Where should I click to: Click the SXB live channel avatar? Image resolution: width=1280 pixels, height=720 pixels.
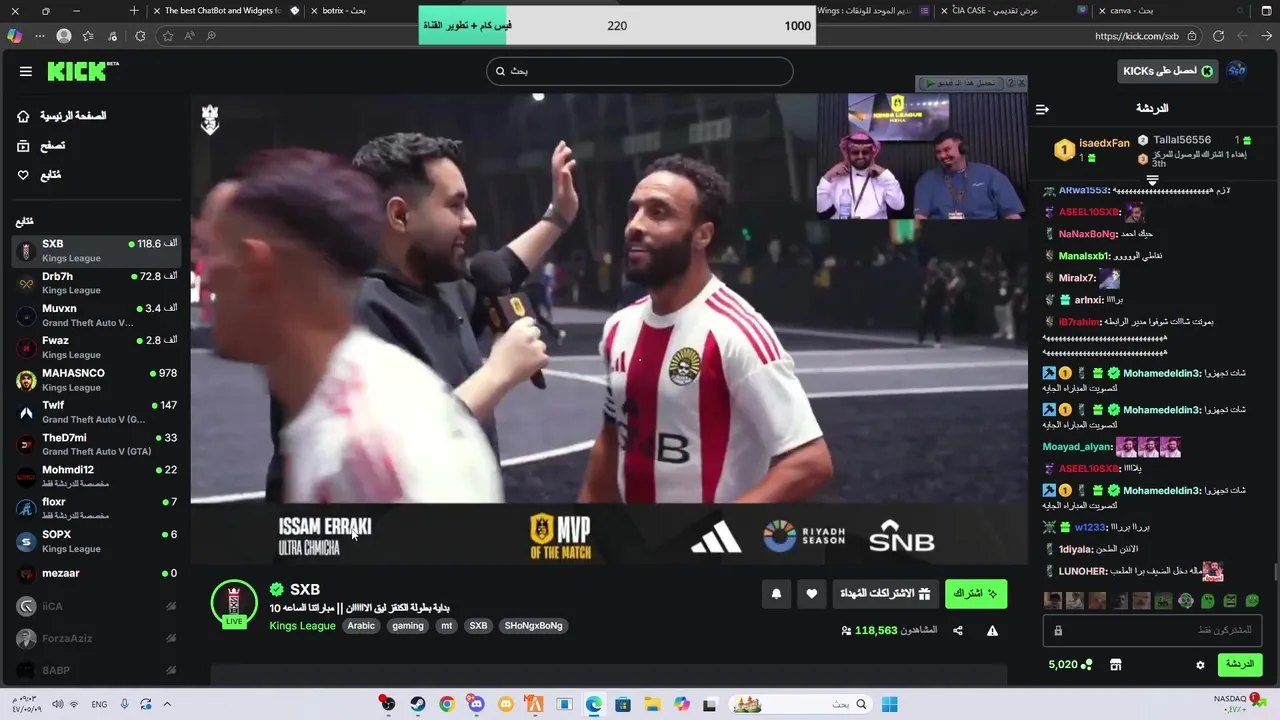coord(234,603)
